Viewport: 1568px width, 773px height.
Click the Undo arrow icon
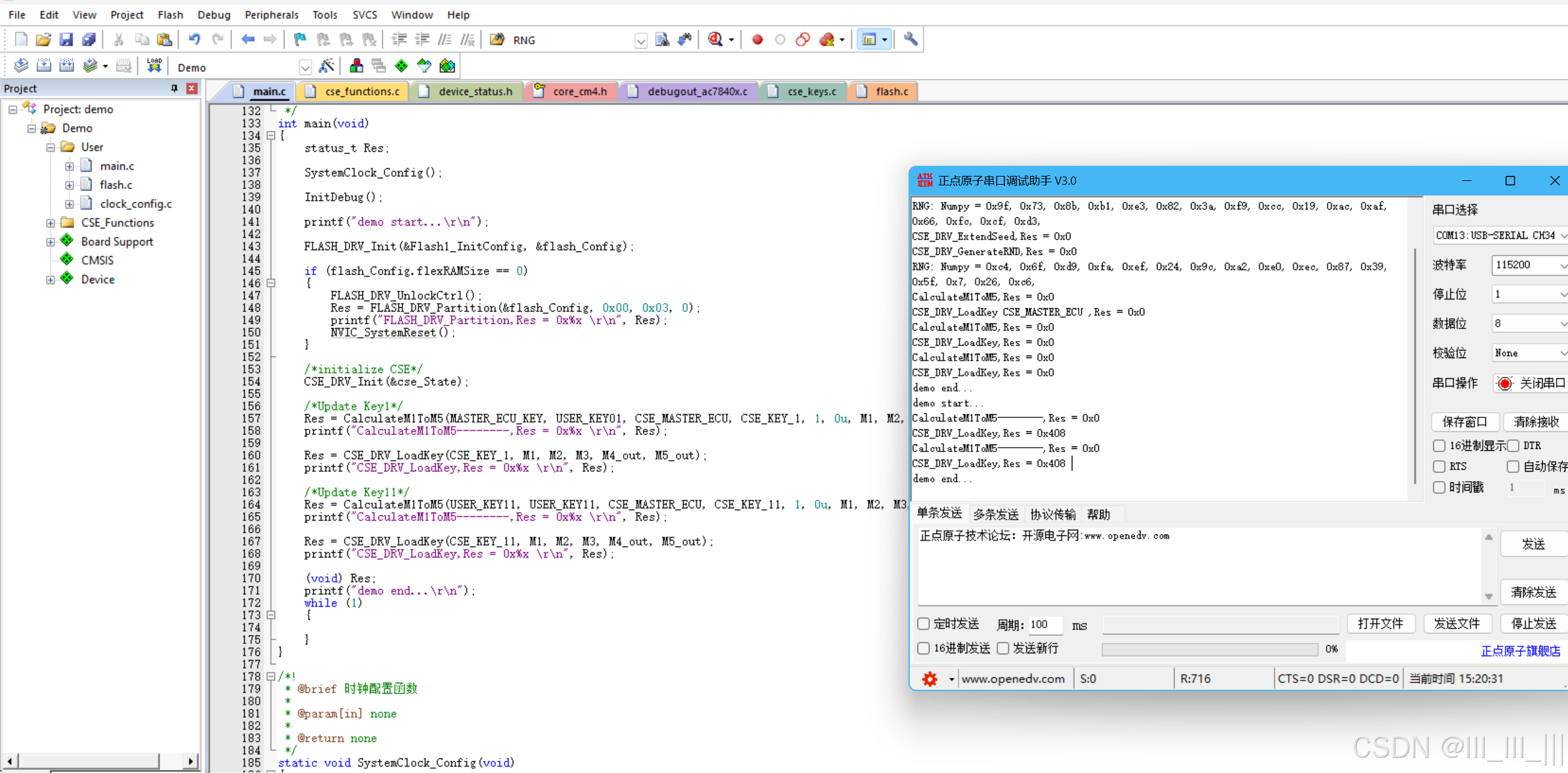[x=194, y=40]
